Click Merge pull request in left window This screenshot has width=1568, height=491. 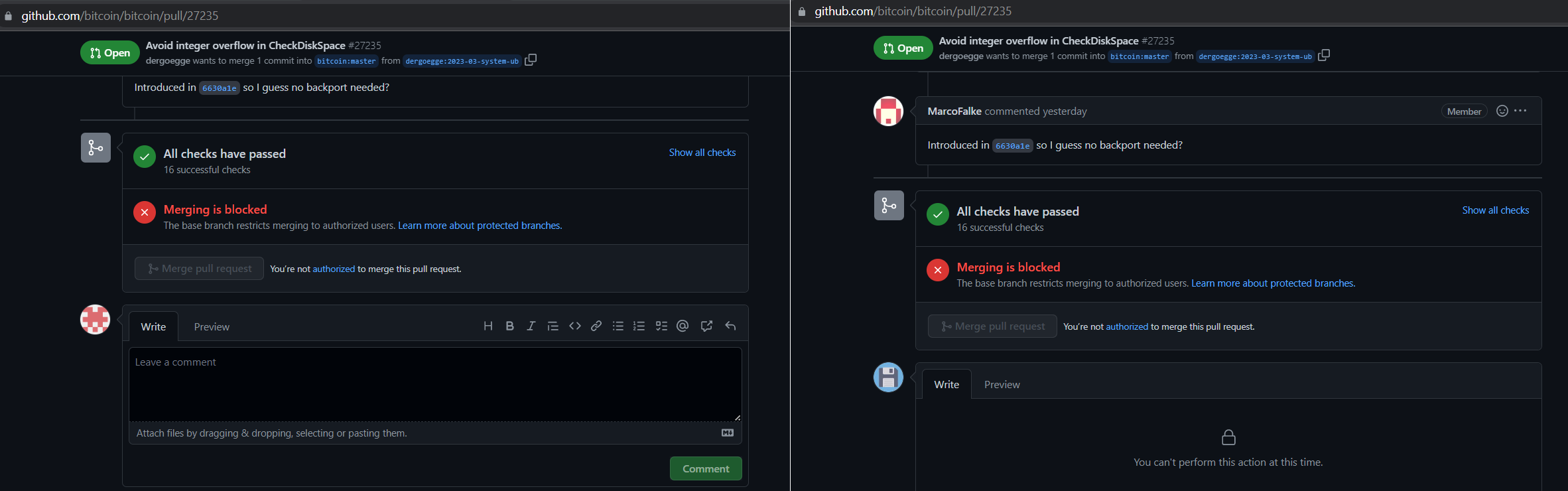point(199,268)
